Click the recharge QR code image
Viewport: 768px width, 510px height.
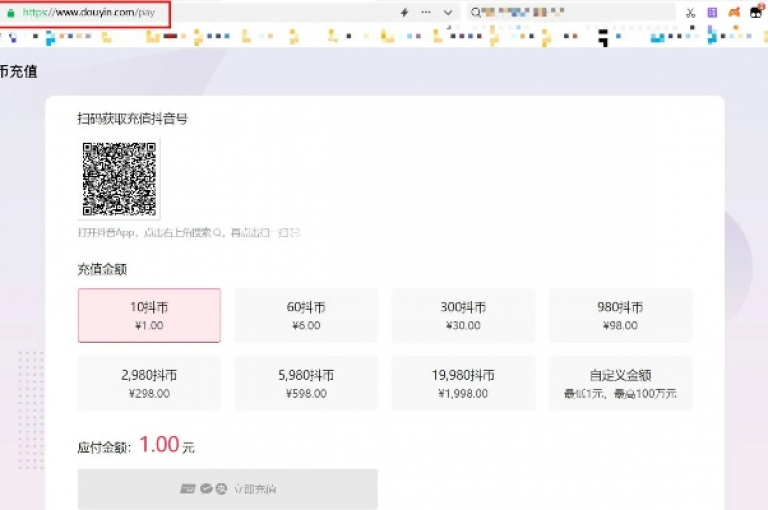(119, 179)
